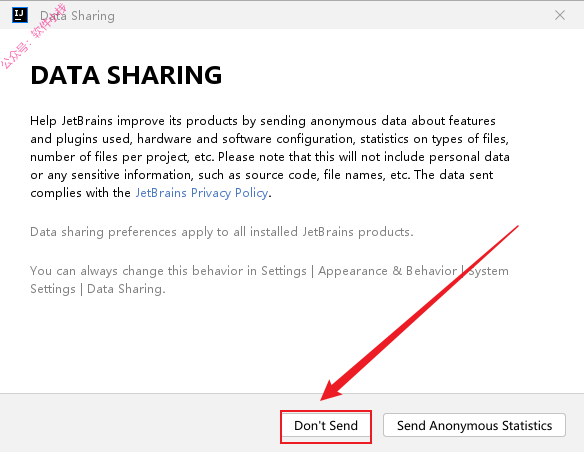The width and height of the screenshot is (584, 452).
Task: Click the "hardware and software configuration" text
Action: pos(245,139)
